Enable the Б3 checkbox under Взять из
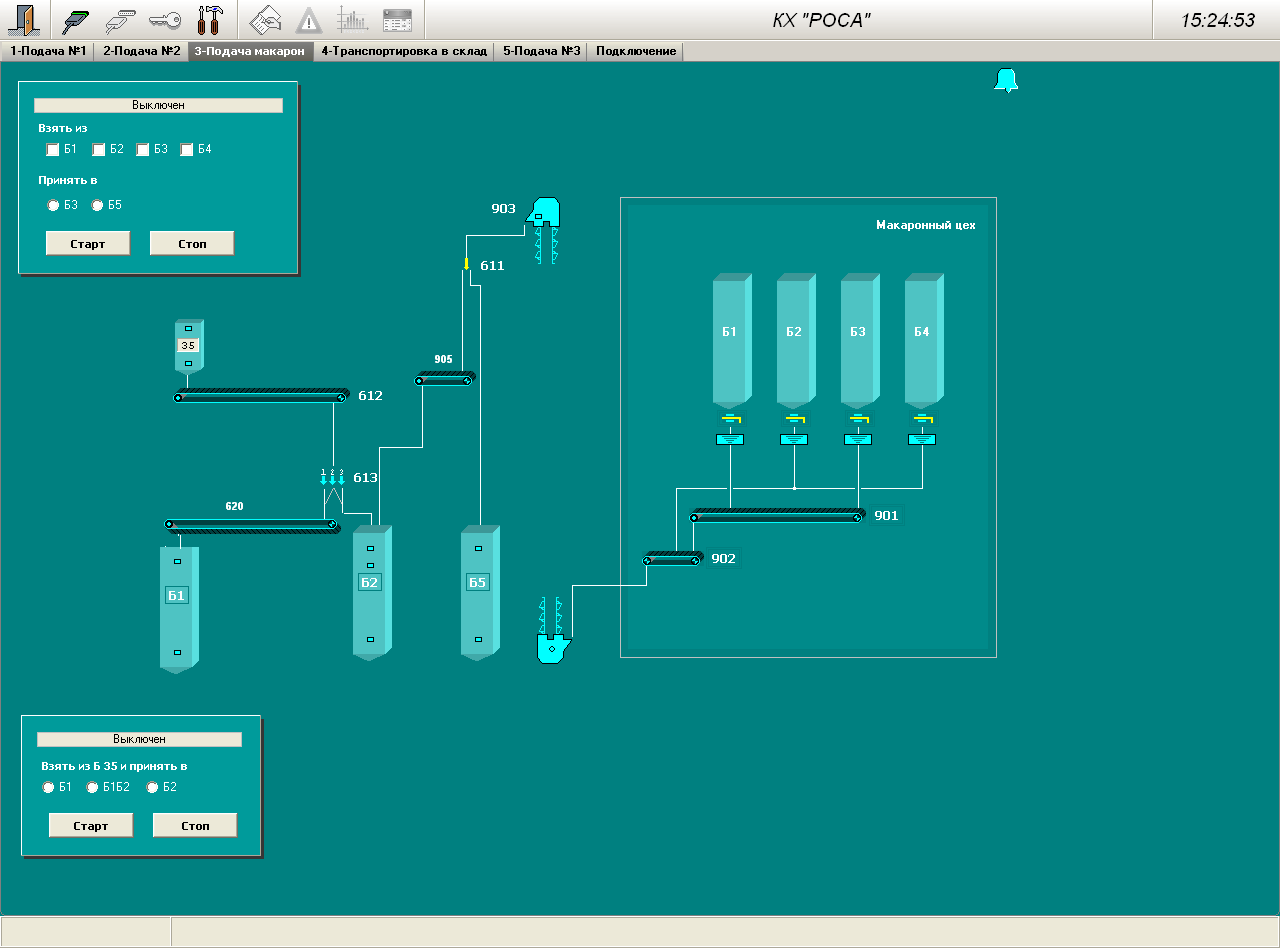Viewport: 1280px width, 948px height. tap(143, 150)
